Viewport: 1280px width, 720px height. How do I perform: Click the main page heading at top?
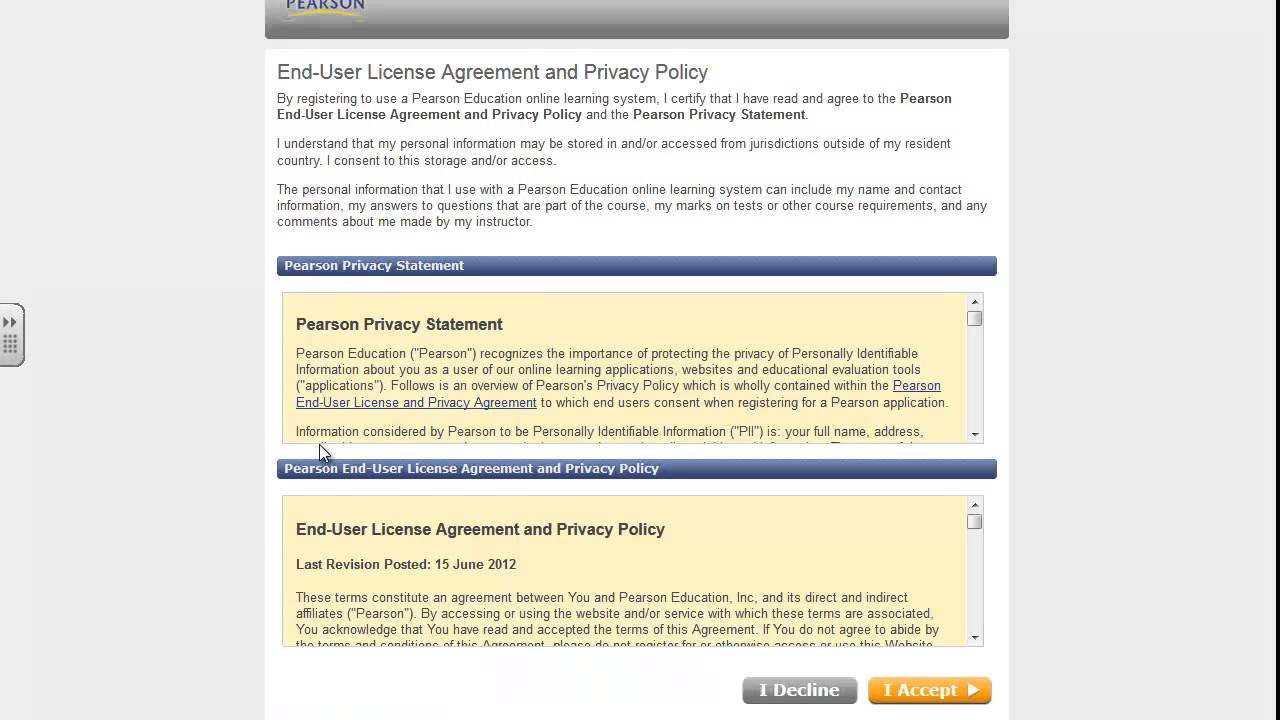click(x=492, y=72)
